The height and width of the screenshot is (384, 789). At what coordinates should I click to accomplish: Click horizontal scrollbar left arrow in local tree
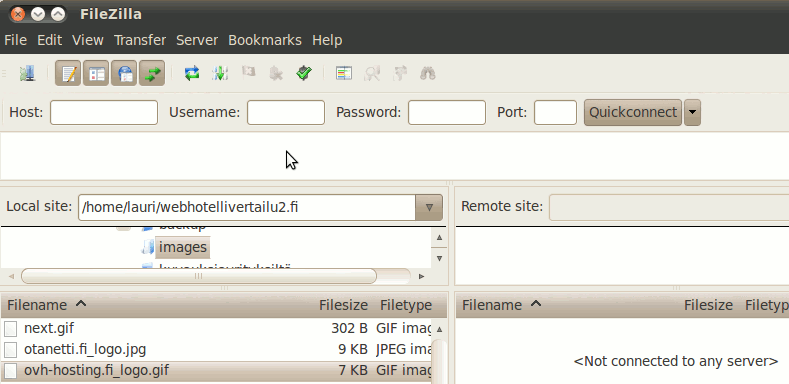pyautogui.click(x=11, y=276)
